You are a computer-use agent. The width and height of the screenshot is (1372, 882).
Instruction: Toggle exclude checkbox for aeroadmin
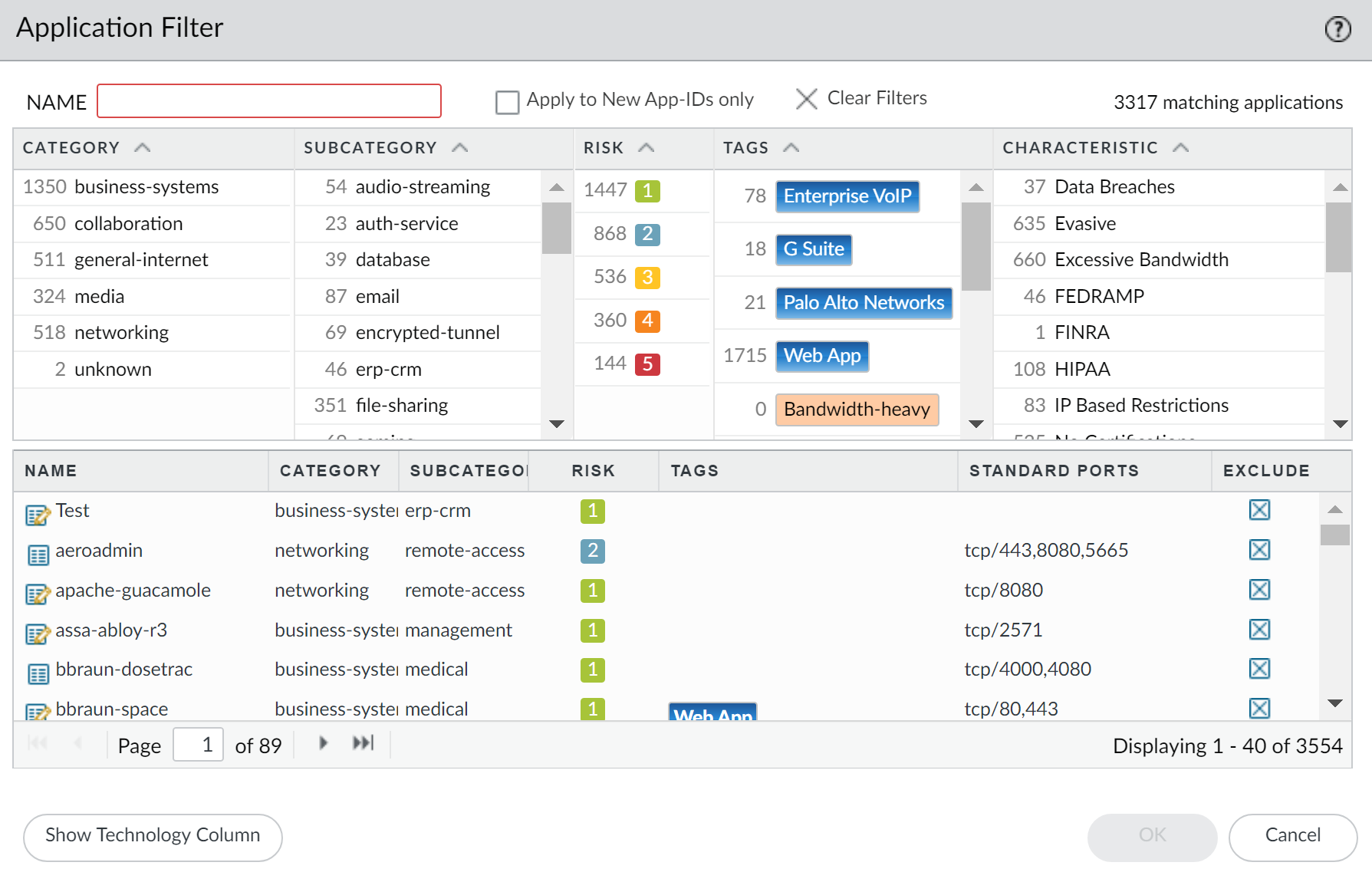click(1259, 550)
